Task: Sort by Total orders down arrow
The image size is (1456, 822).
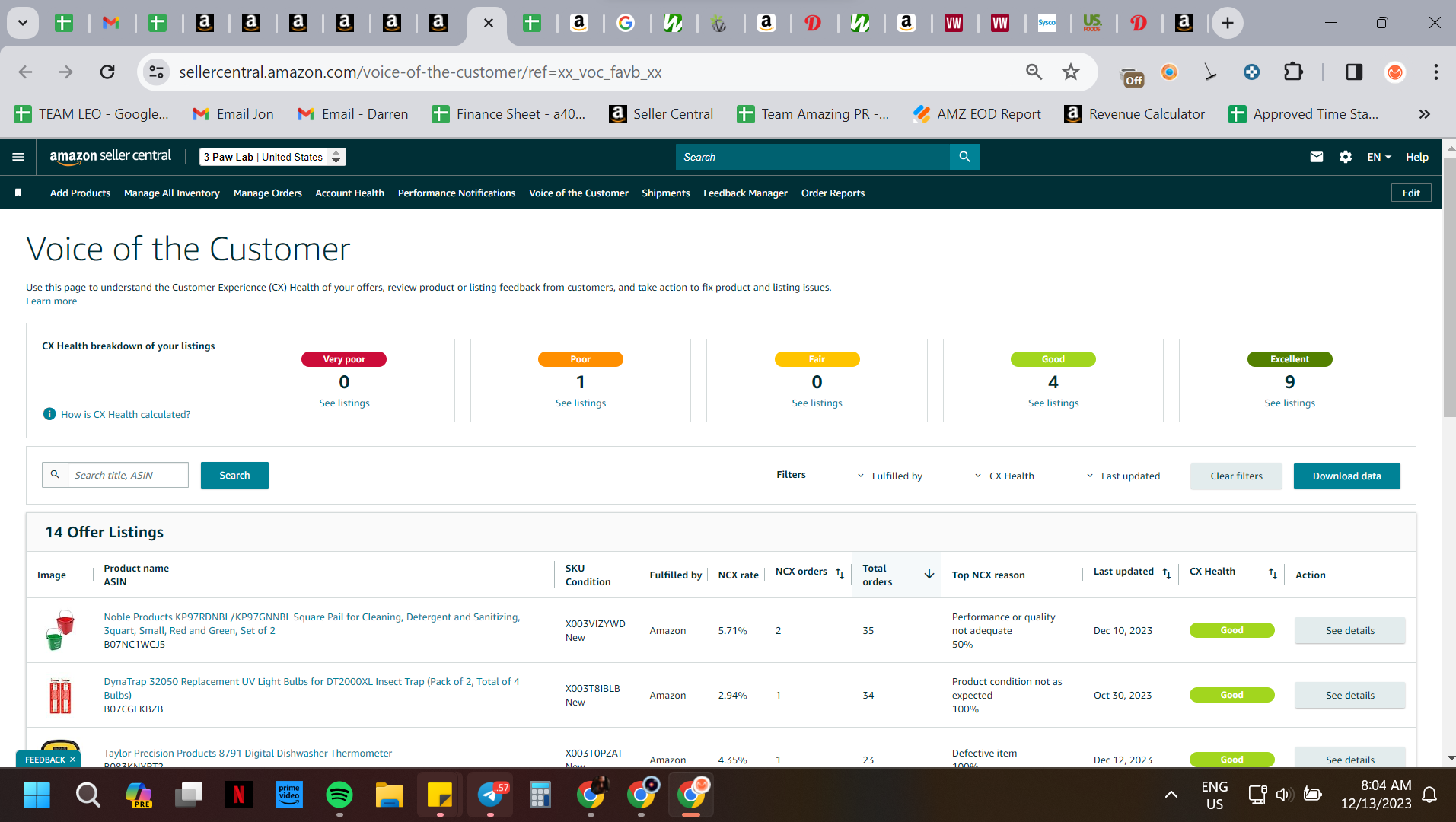Action: [x=929, y=574]
